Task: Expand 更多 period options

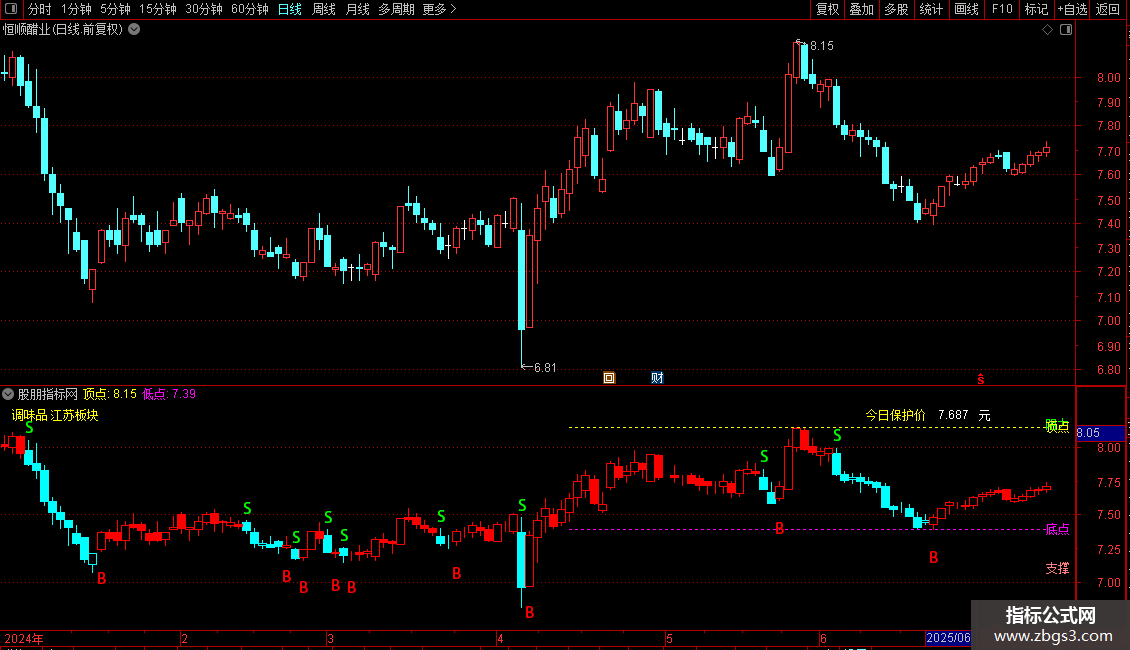Action: click(x=439, y=9)
